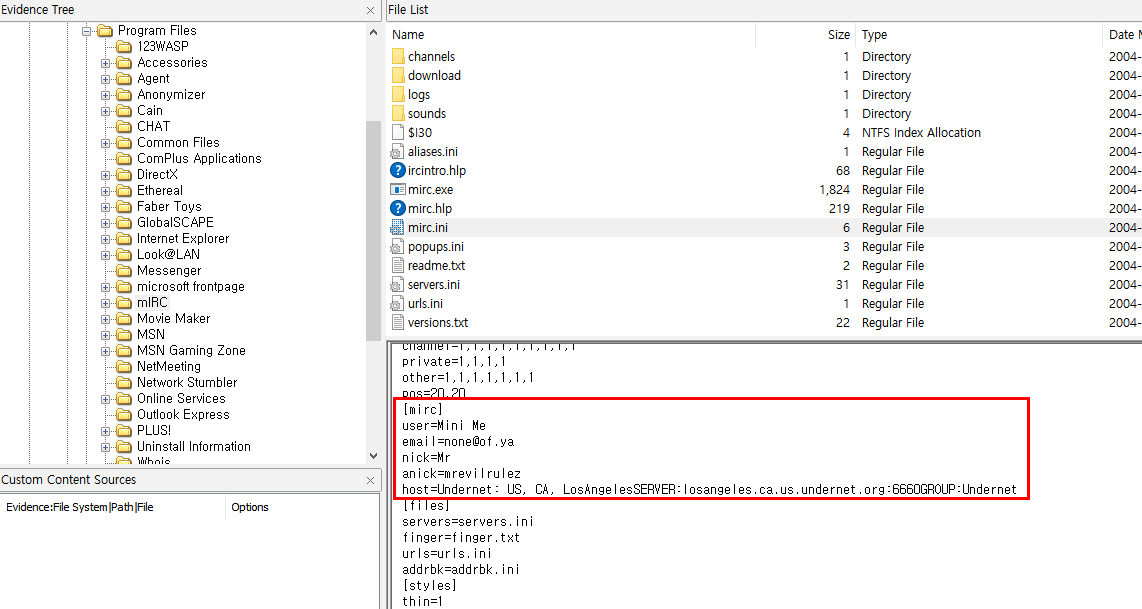Expand the Accessories folder node
1142x609 pixels.
coord(106,63)
